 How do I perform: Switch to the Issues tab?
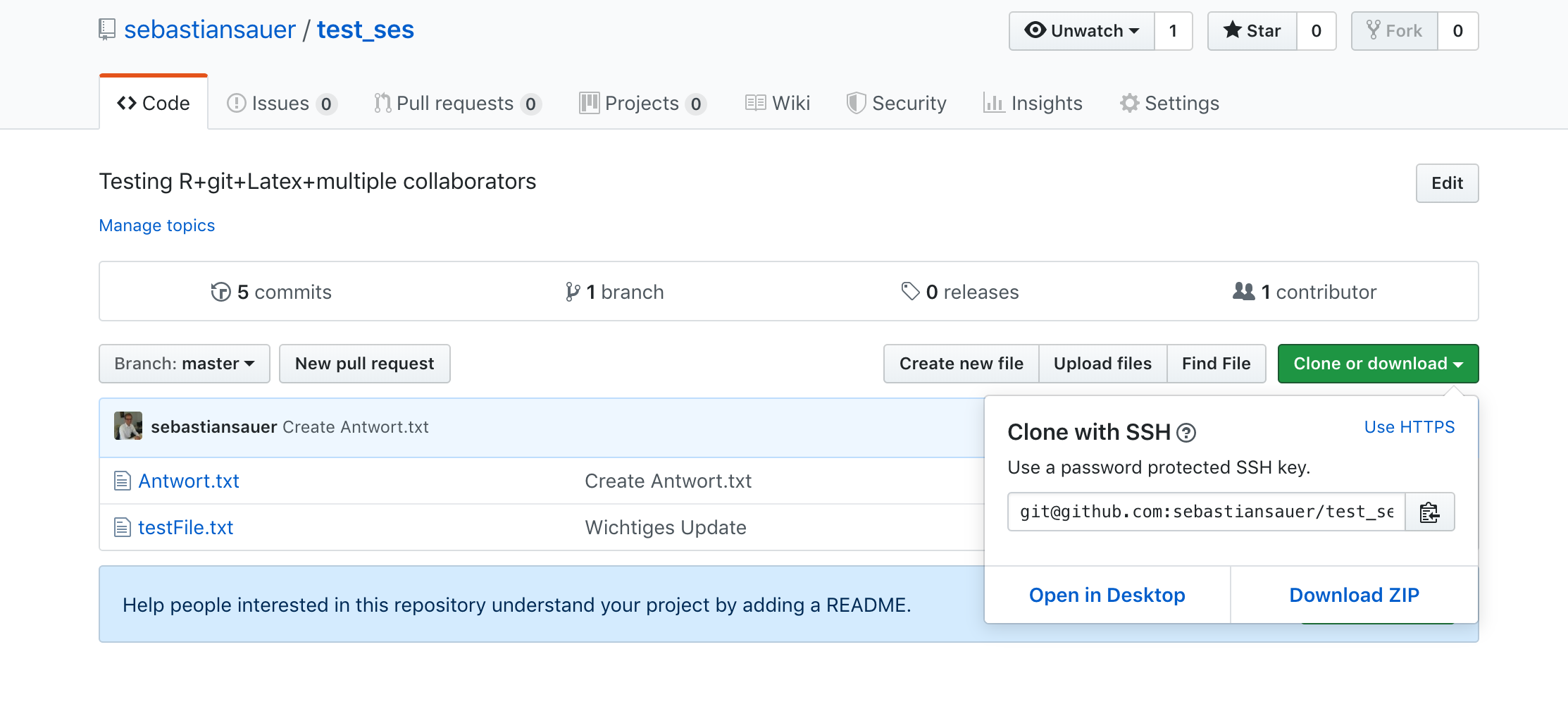coord(282,104)
